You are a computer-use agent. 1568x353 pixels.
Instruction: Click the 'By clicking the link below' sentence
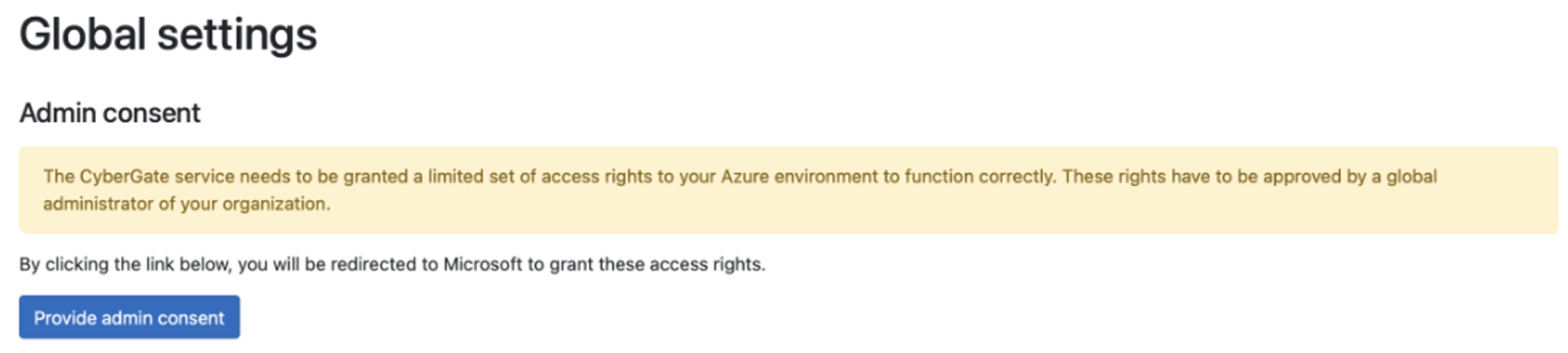tap(392, 265)
